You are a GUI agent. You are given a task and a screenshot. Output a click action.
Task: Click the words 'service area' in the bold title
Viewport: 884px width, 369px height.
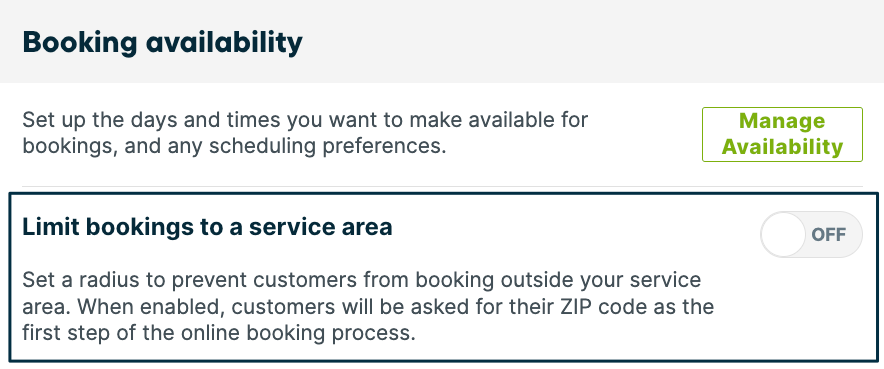click(x=321, y=227)
